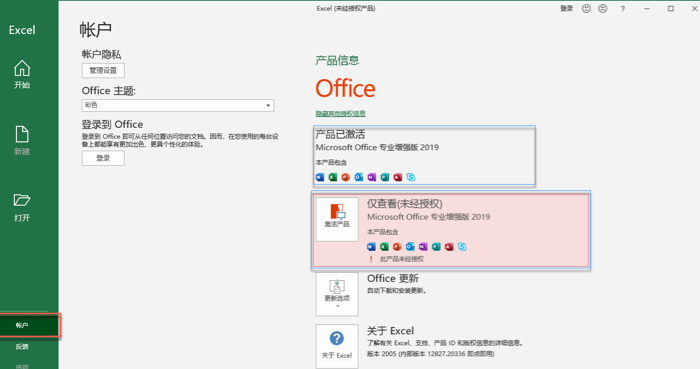This screenshot has width=700, height=369.
Task: Click the frowning face feedback icon
Action: (x=603, y=8)
